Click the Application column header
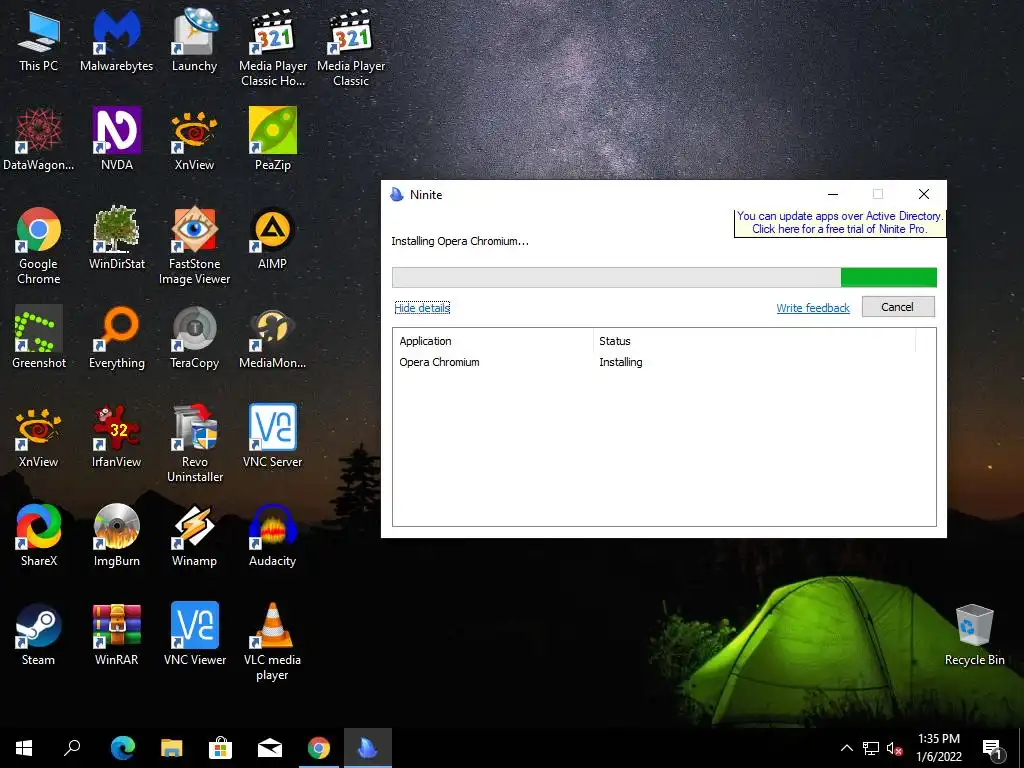Image resolution: width=1024 pixels, height=768 pixels. click(x=493, y=341)
